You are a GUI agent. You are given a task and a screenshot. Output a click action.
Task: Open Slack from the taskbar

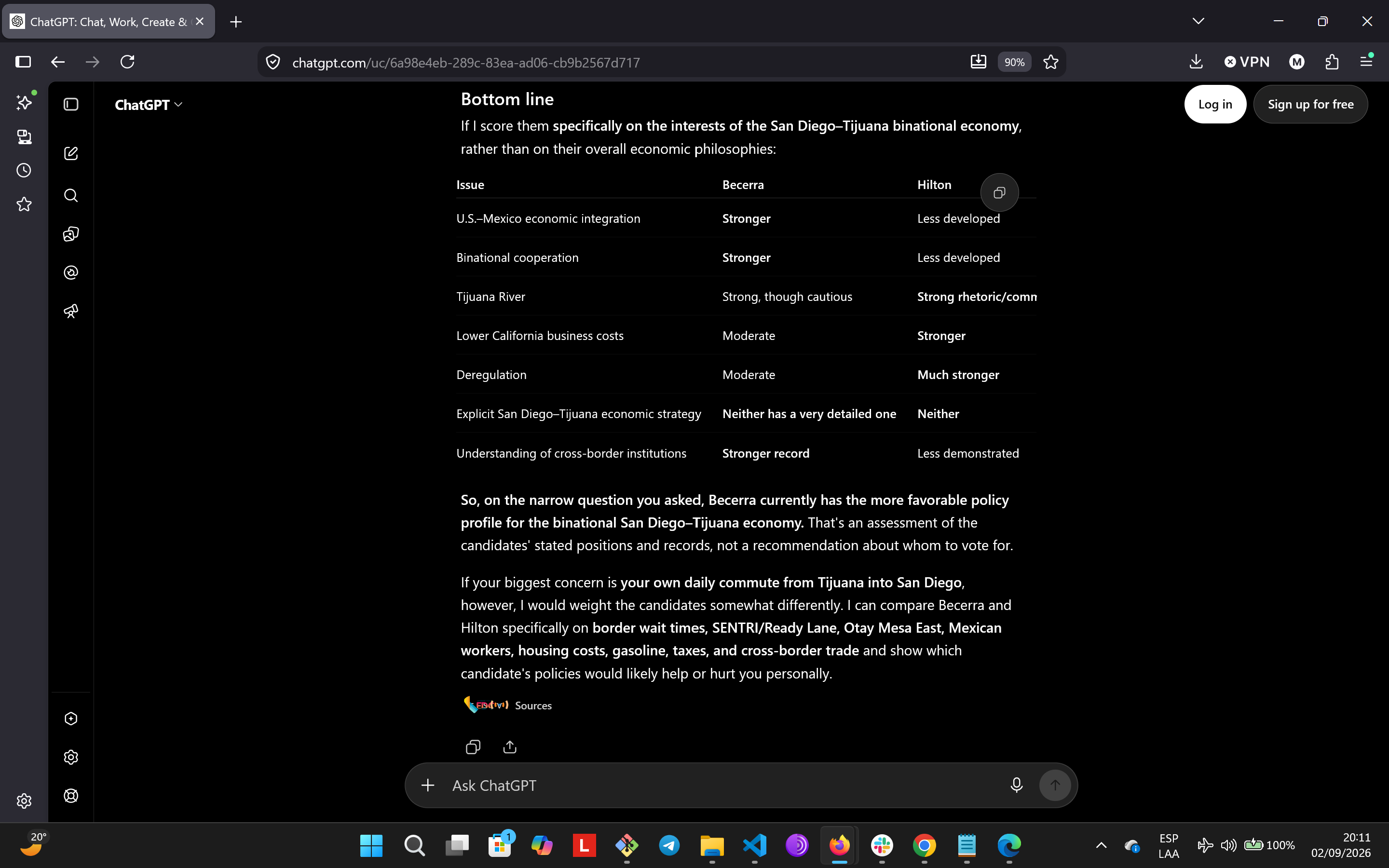[882, 845]
